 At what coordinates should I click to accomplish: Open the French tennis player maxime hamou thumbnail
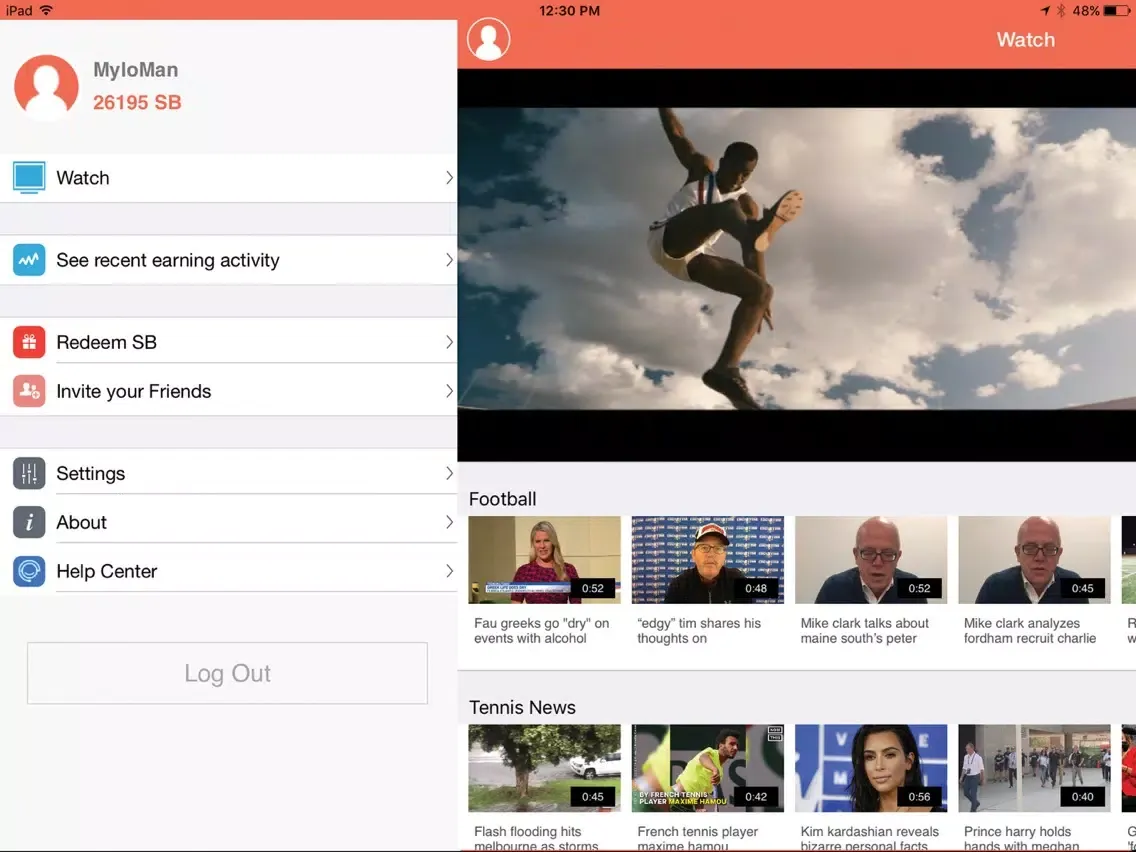[708, 768]
